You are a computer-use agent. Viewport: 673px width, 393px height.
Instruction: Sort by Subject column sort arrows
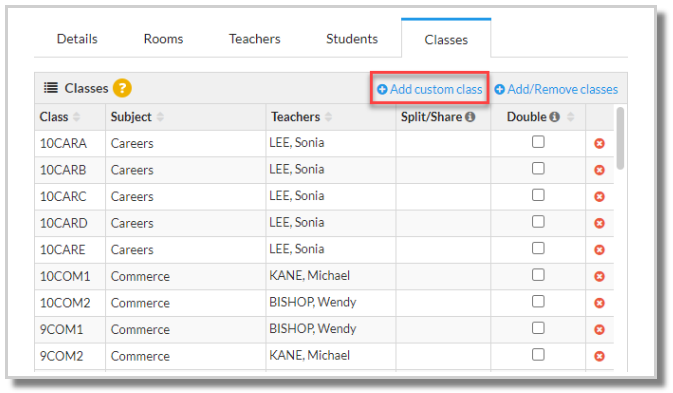coord(160,117)
